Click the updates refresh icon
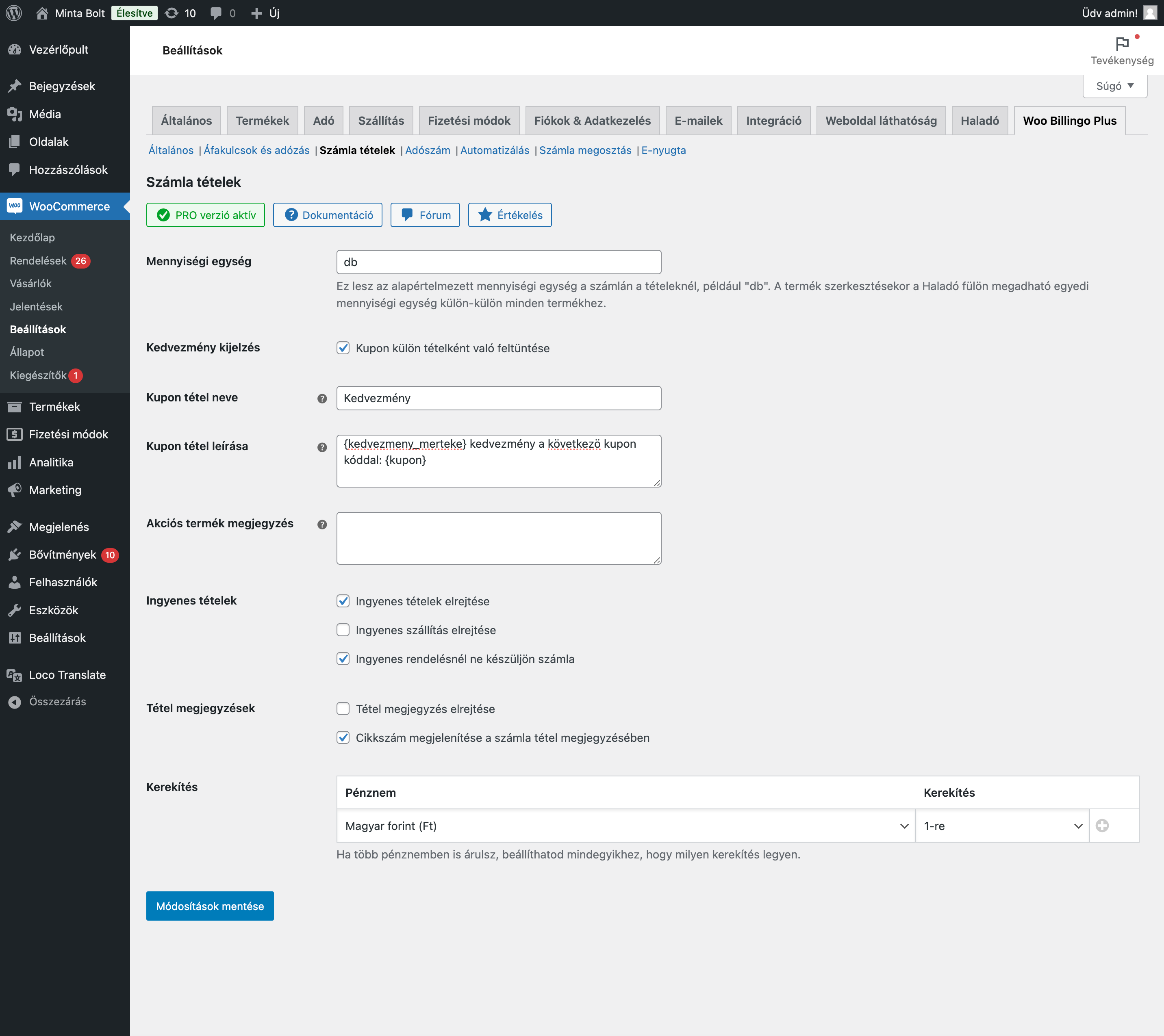 coord(172,13)
